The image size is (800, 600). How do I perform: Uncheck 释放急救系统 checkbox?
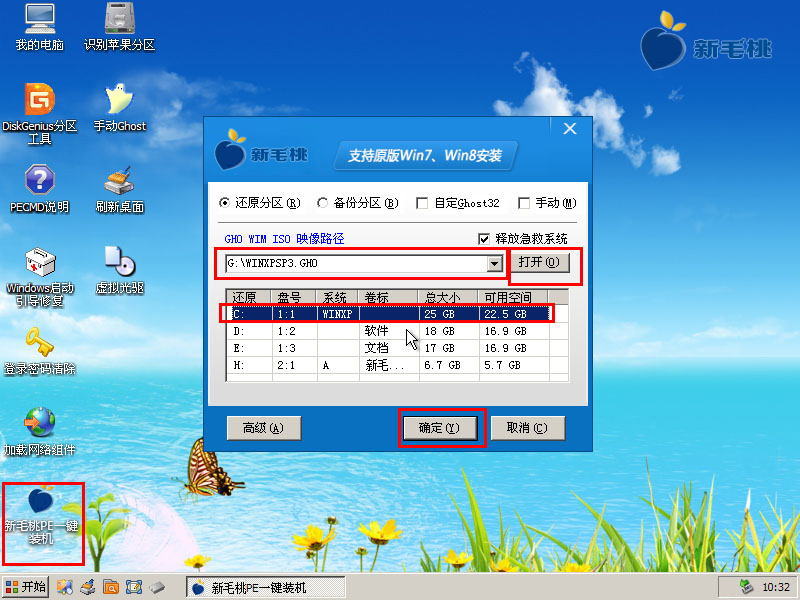484,239
